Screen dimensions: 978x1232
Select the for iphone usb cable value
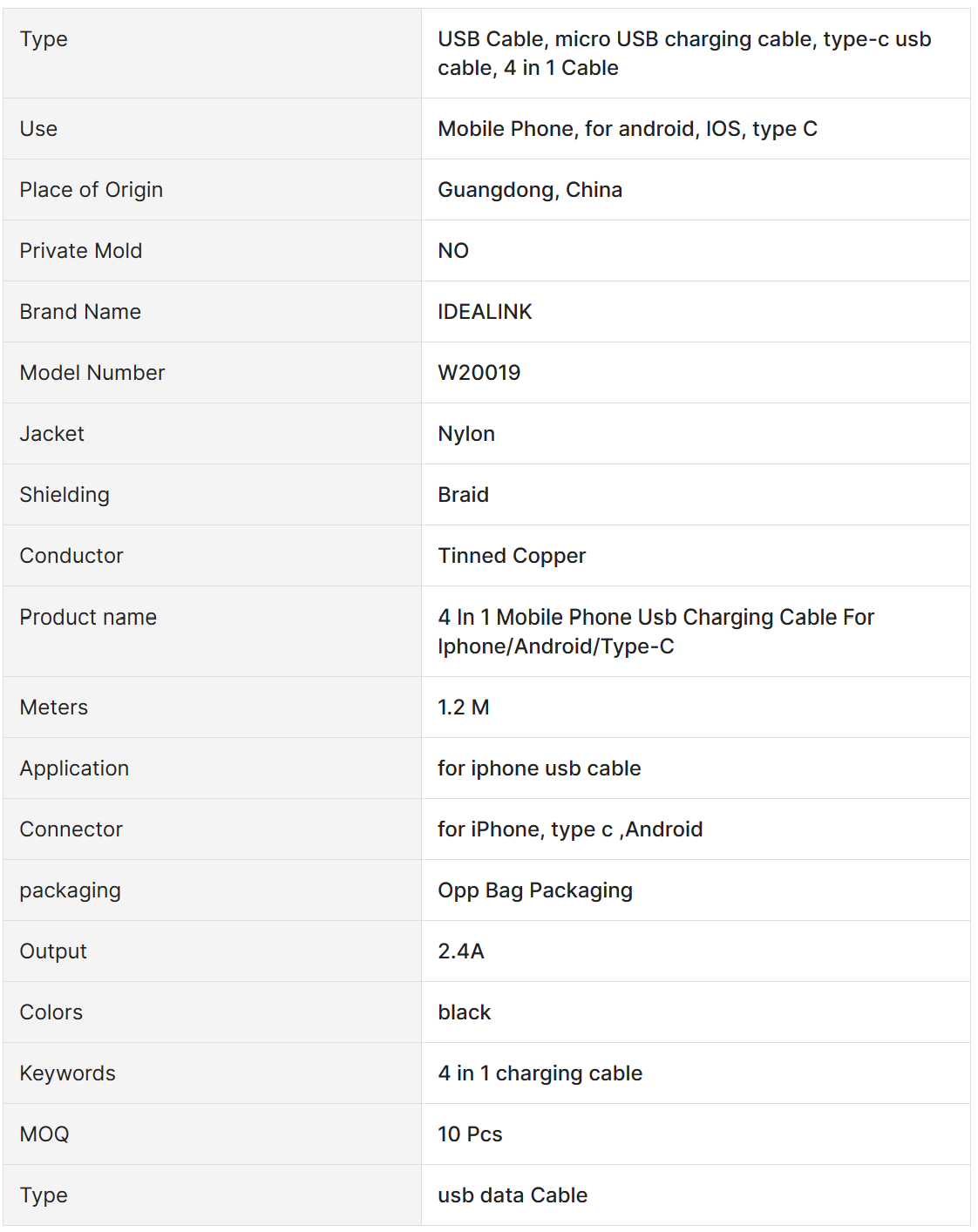coord(539,768)
